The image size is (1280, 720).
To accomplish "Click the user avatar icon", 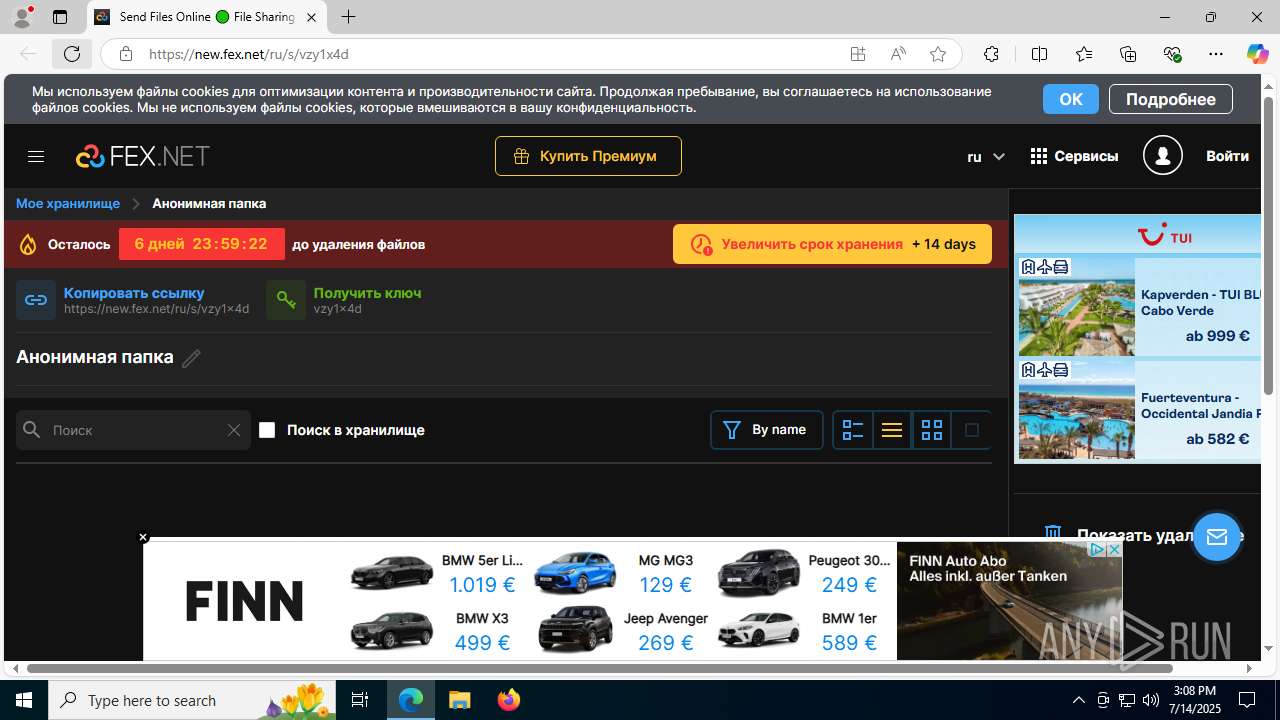I will pos(1162,155).
